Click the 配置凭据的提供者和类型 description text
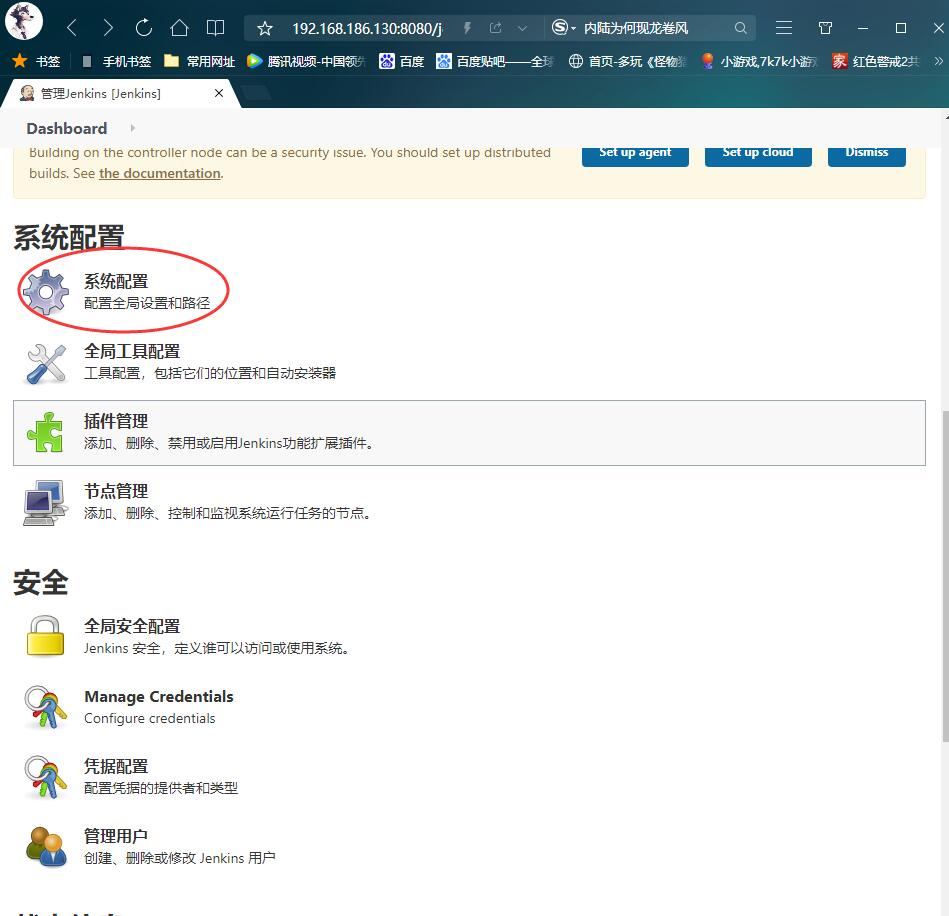The width and height of the screenshot is (949, 916). click(161, 788)
